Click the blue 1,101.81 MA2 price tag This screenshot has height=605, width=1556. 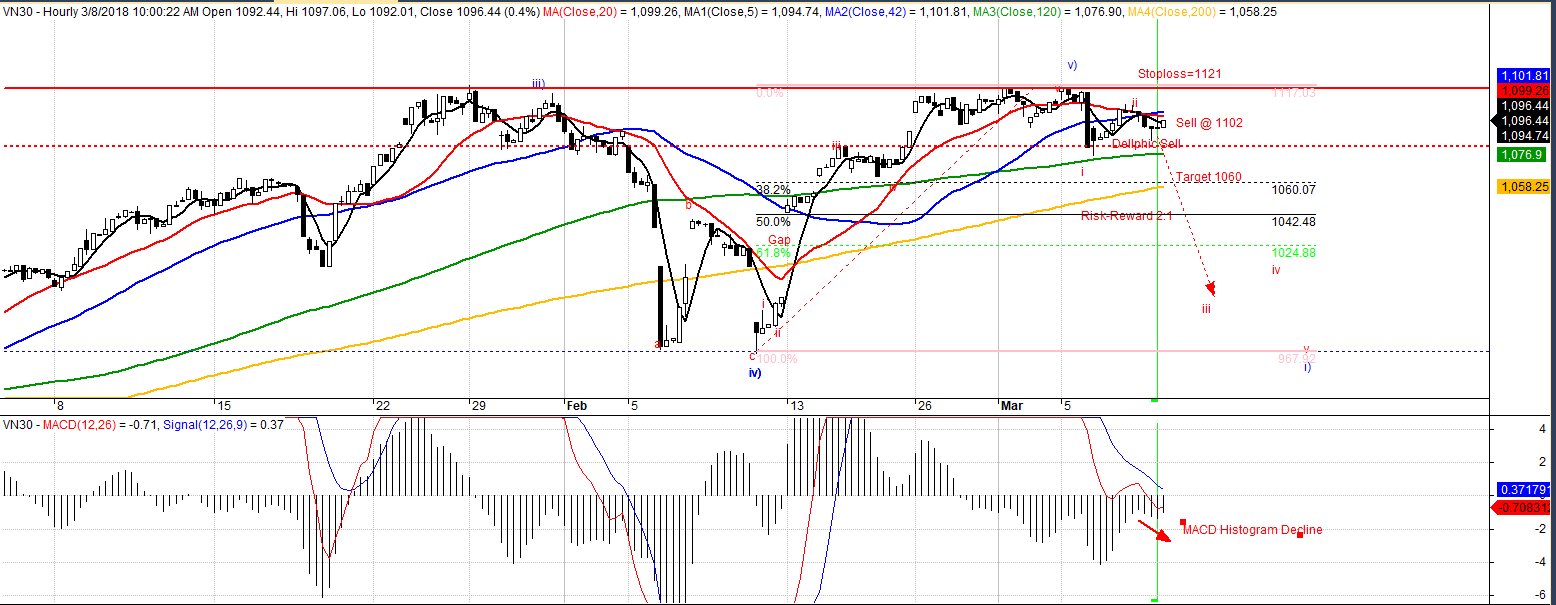click(1523, 75)
